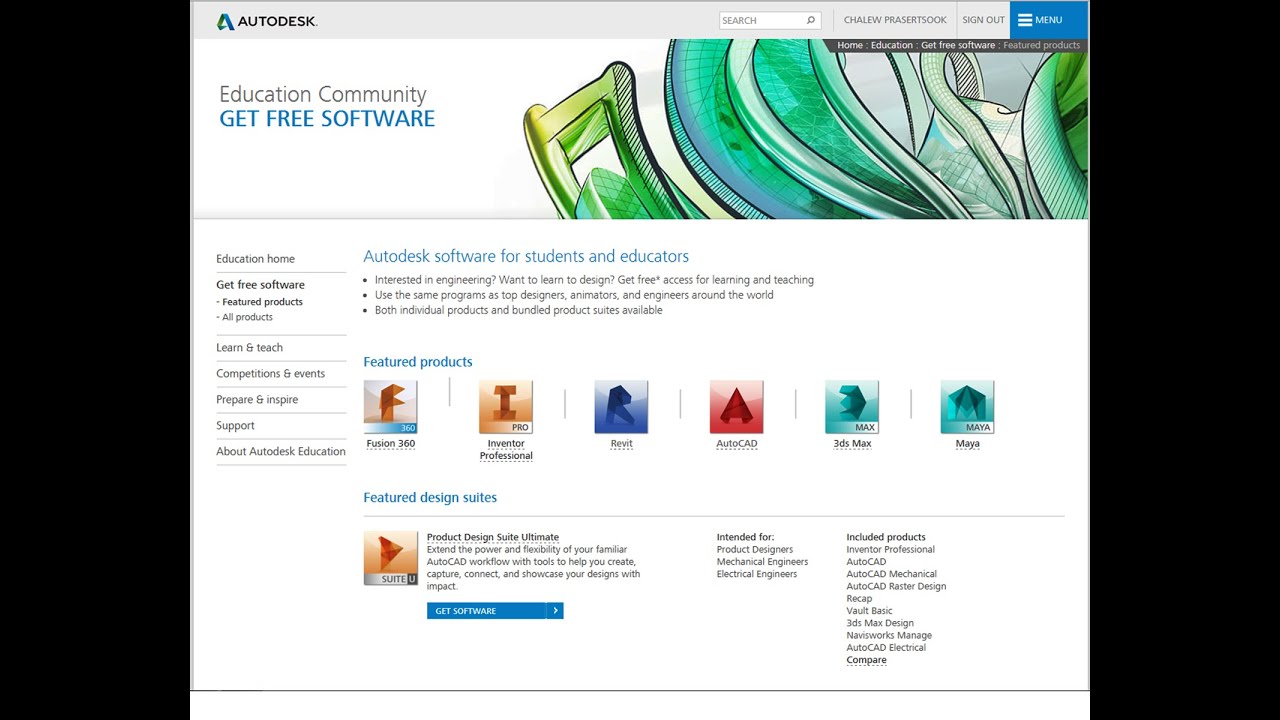The width and height of the screenshot is (1280, 720).
Task: Open the MENU hamburger button
Action: pos(1048,20)
